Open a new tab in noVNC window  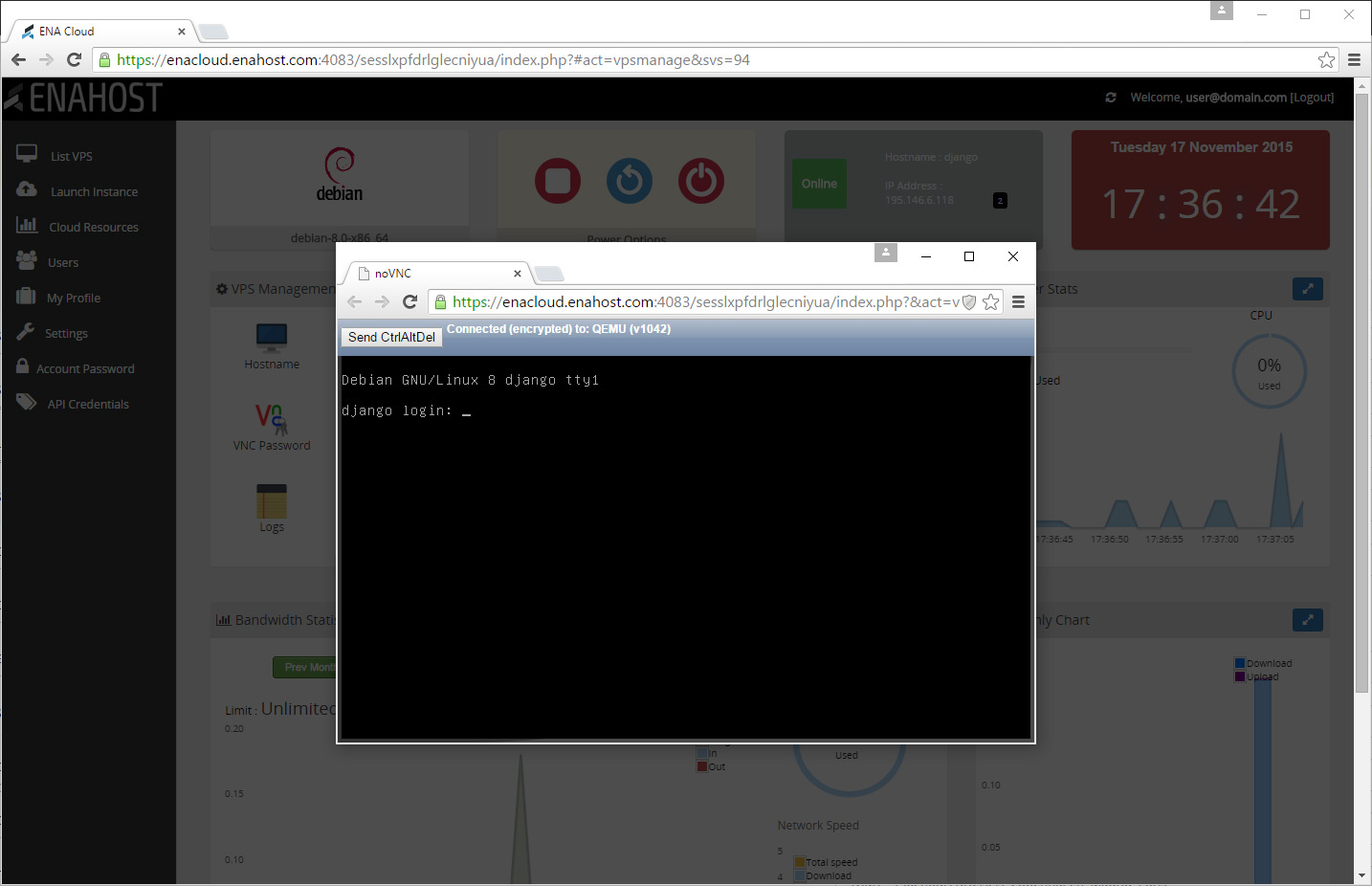click(x=549, y=275)
